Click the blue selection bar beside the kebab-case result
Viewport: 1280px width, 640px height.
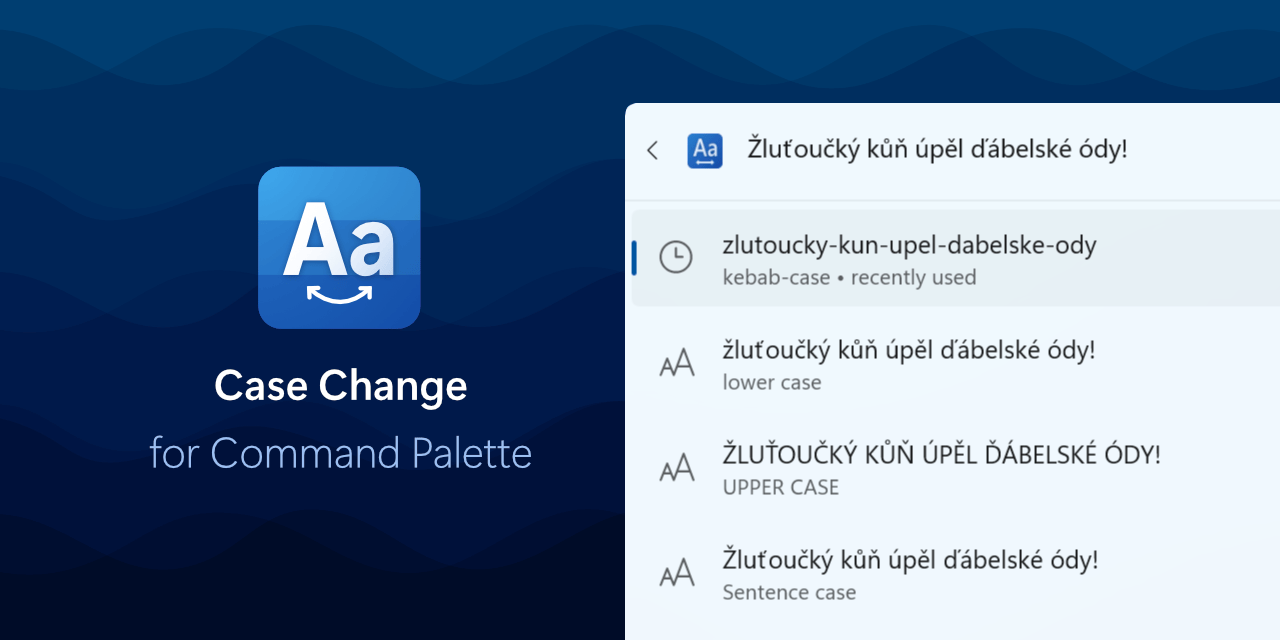tap(634, 258)
